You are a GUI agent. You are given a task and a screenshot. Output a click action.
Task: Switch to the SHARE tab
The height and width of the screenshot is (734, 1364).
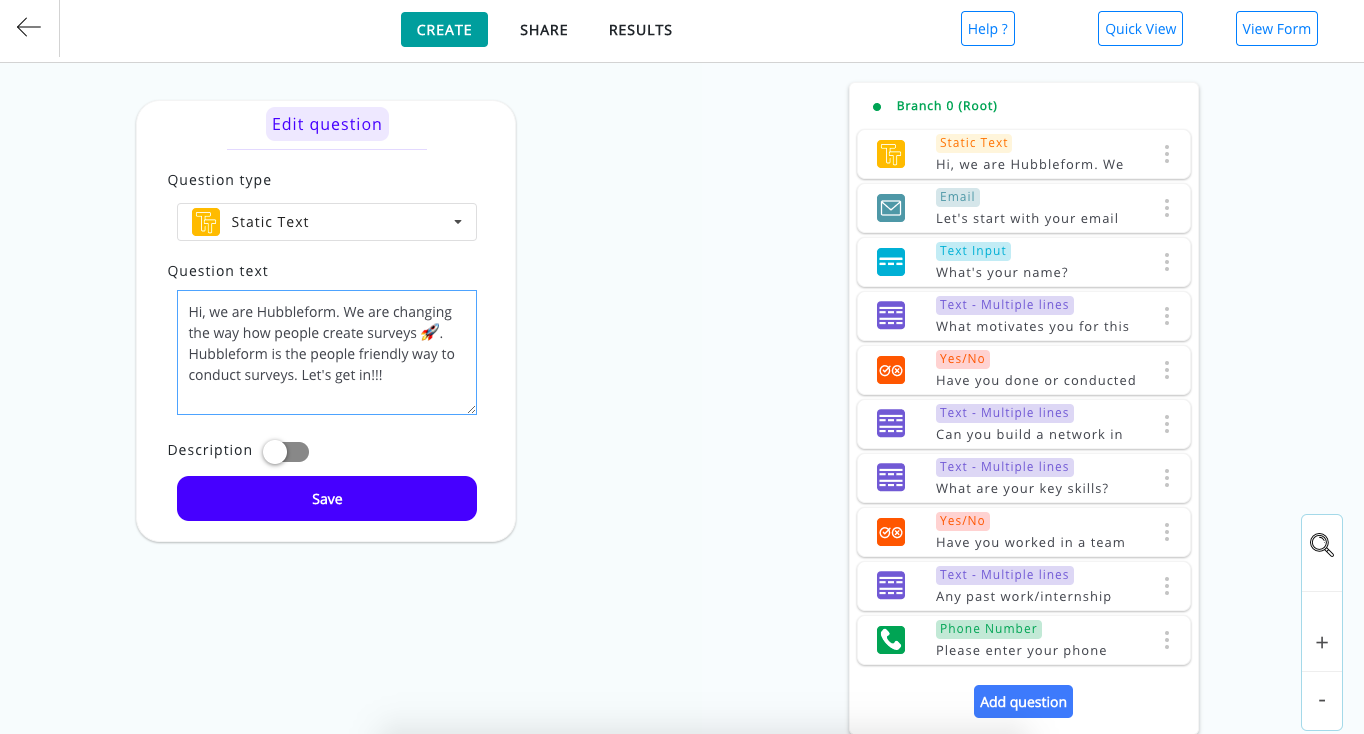coord(544,30)
